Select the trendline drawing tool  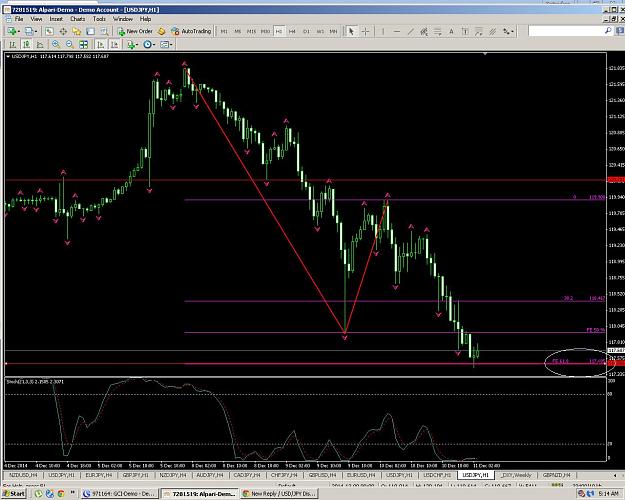(x=410, y=31)
